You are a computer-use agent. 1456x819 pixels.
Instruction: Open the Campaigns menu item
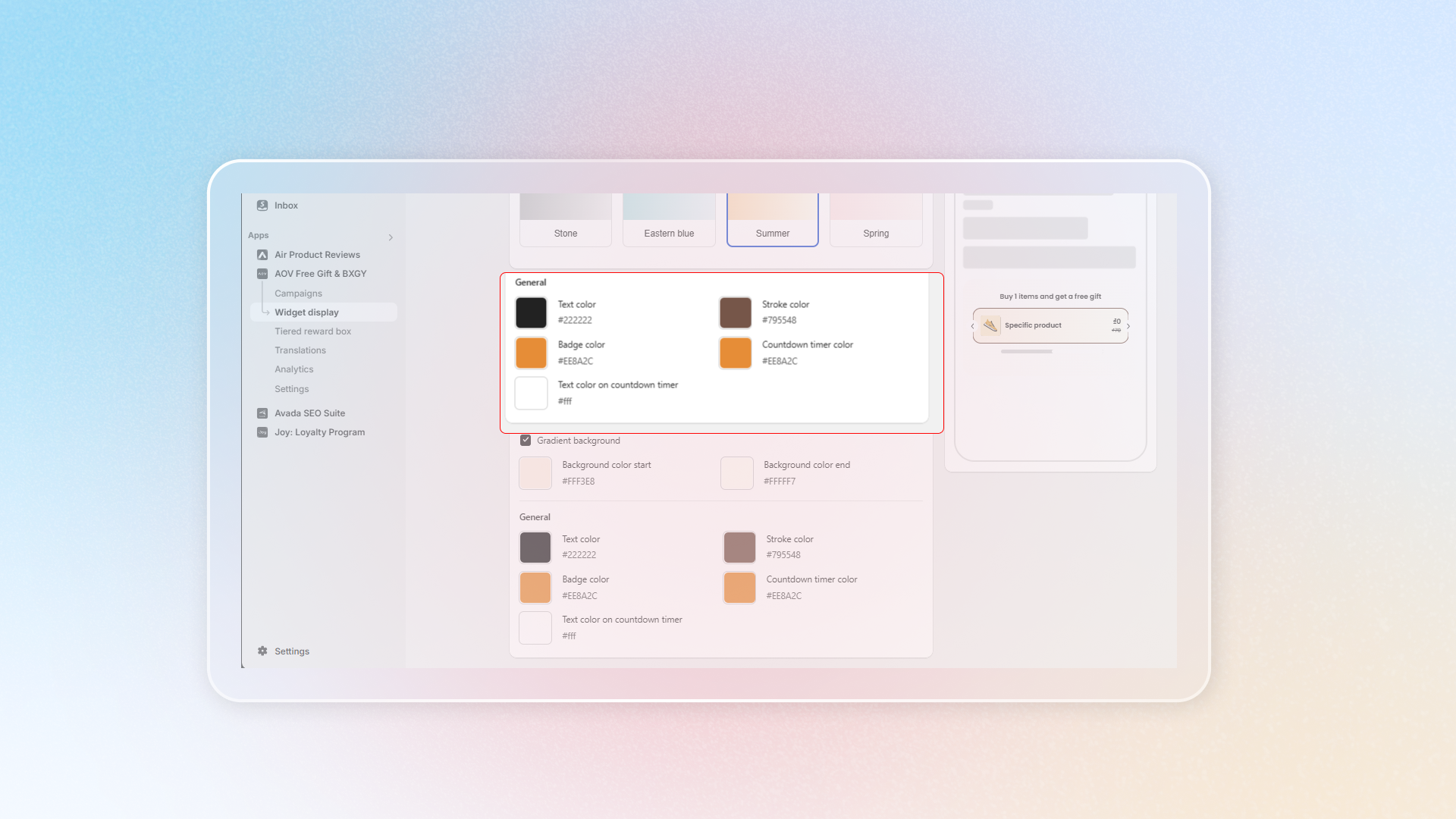pyautogui.click(x=298, y=293)
